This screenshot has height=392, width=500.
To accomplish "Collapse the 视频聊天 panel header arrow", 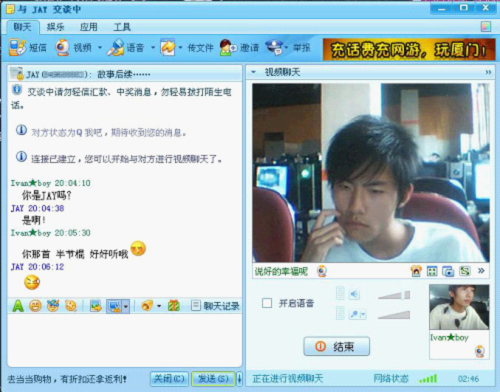I will pyautogui.click(x=254, y=72).
